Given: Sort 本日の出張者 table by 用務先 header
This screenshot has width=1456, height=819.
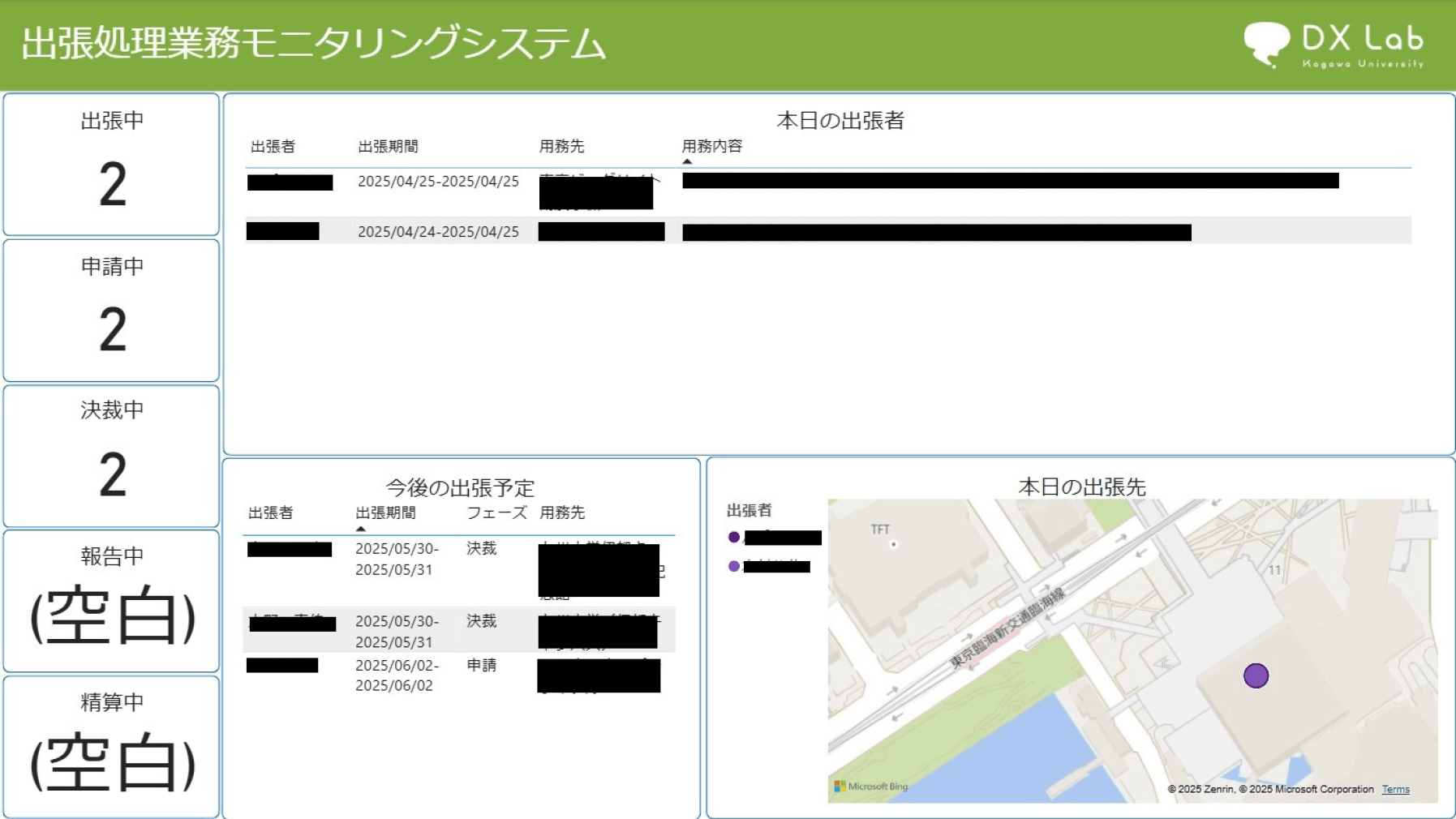Looking at the screenshot, I should coord(561,147).
